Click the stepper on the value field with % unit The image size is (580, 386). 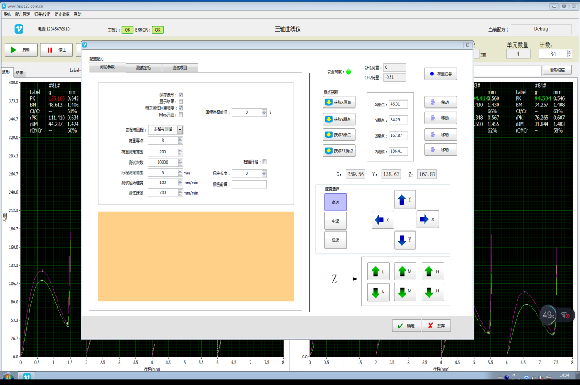click(x=264, y=112)
